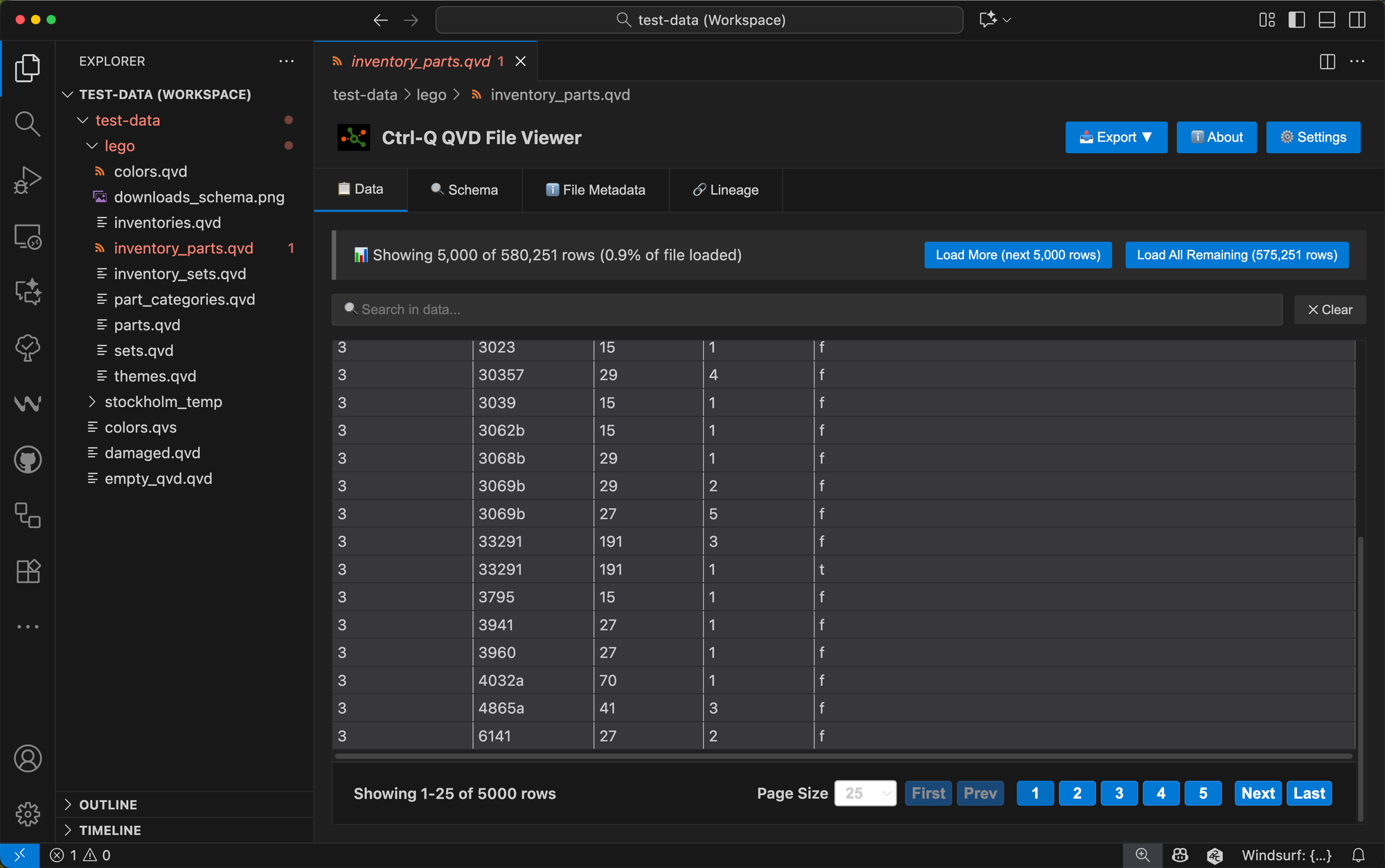The image size is (1385, 868).
Task: Click the Search in data field
Action: [x=807, y=310]
